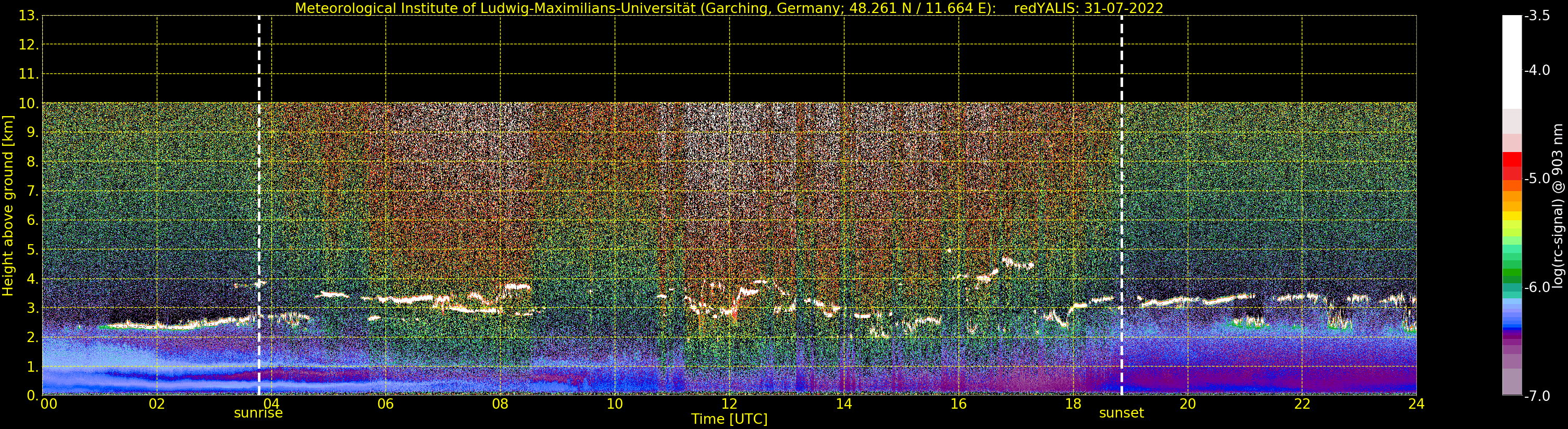Click the '-6.0' colorbar tick value

1538,287
